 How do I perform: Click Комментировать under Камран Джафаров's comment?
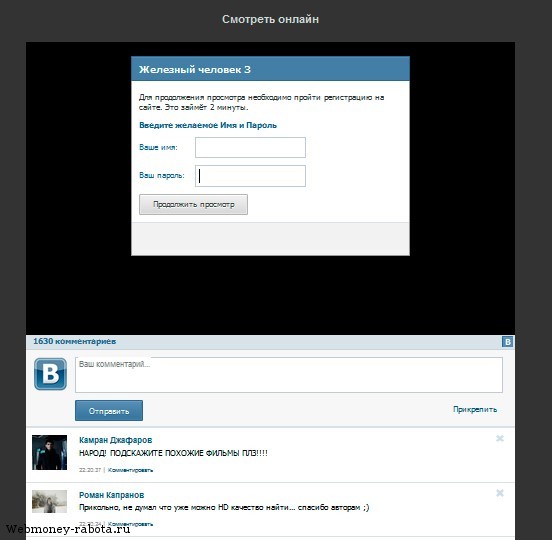[130, 470]
